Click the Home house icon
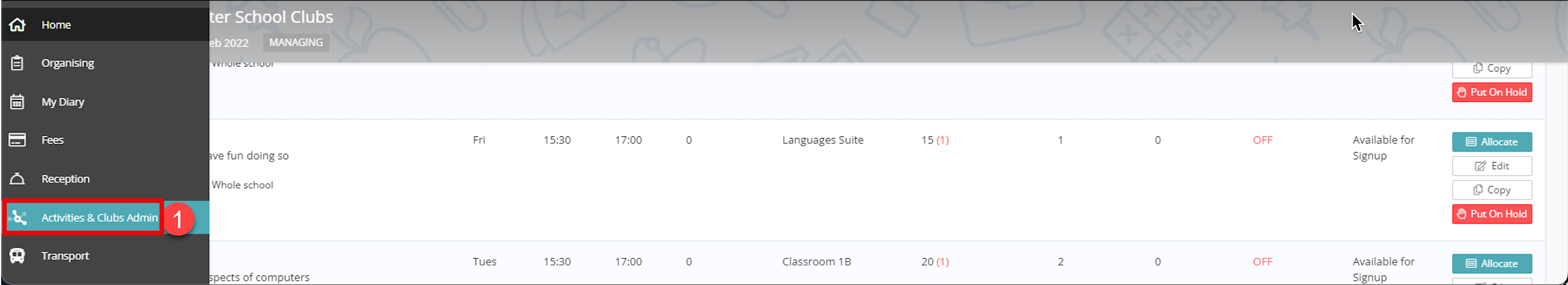Screen dimensions: 1568x285 coord(17,25)
